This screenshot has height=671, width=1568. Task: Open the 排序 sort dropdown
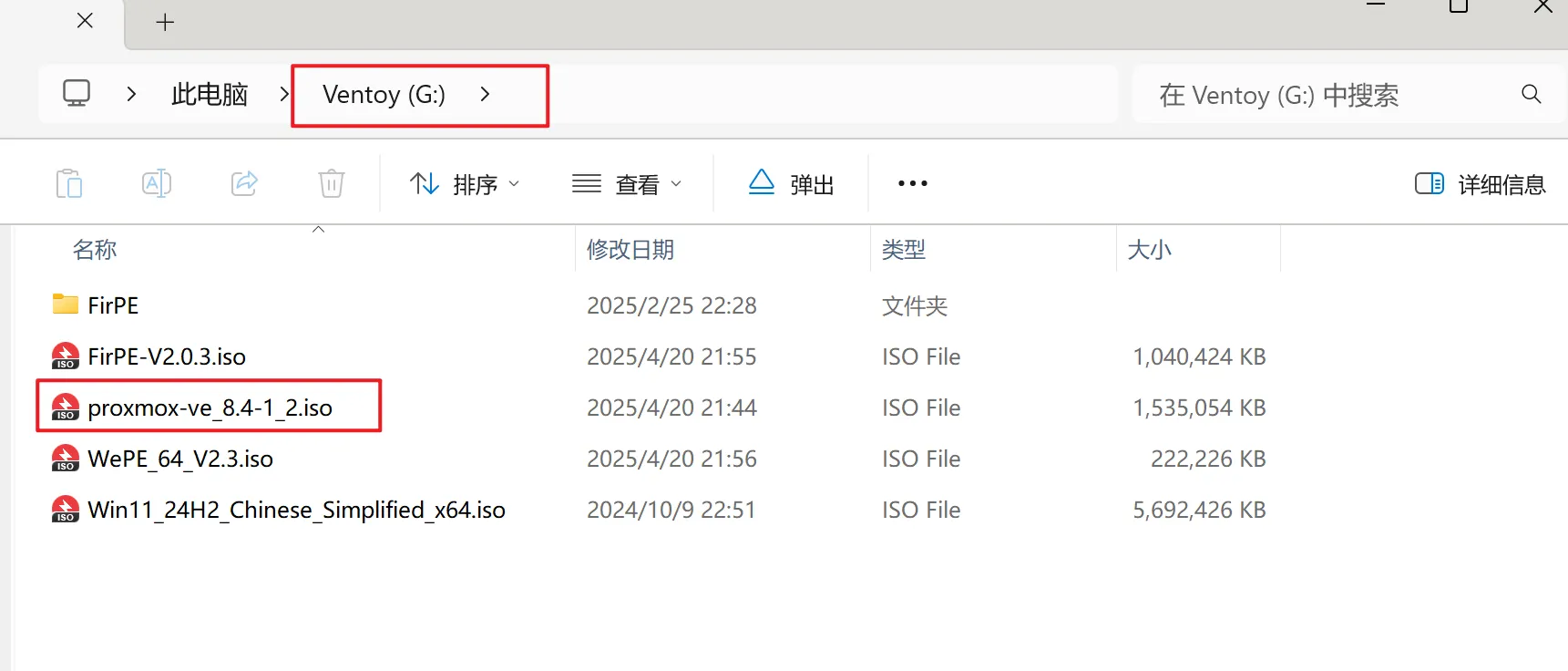[x=465, y=183]
